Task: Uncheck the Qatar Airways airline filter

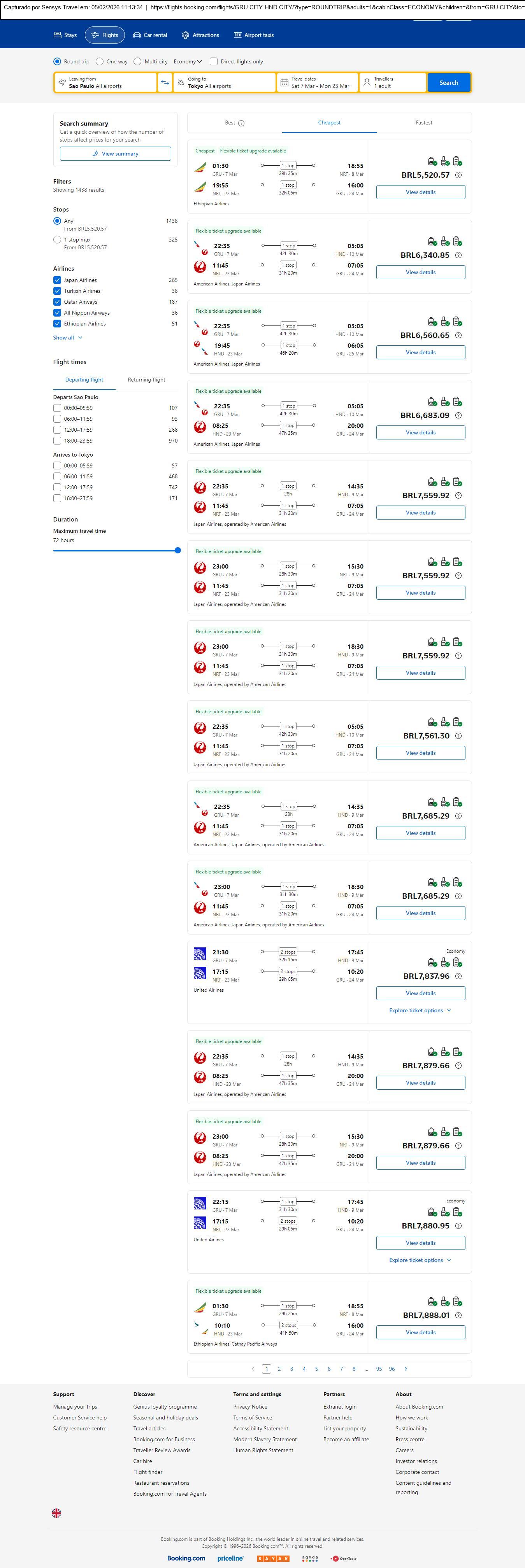Action: coord(57,302)
